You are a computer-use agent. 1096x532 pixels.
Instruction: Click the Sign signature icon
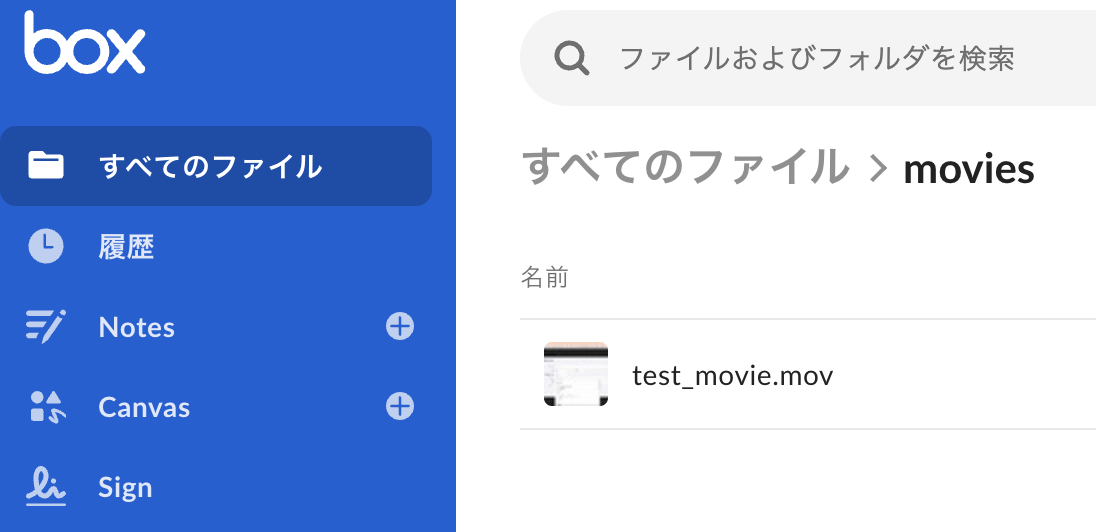[x=45, y=487]
